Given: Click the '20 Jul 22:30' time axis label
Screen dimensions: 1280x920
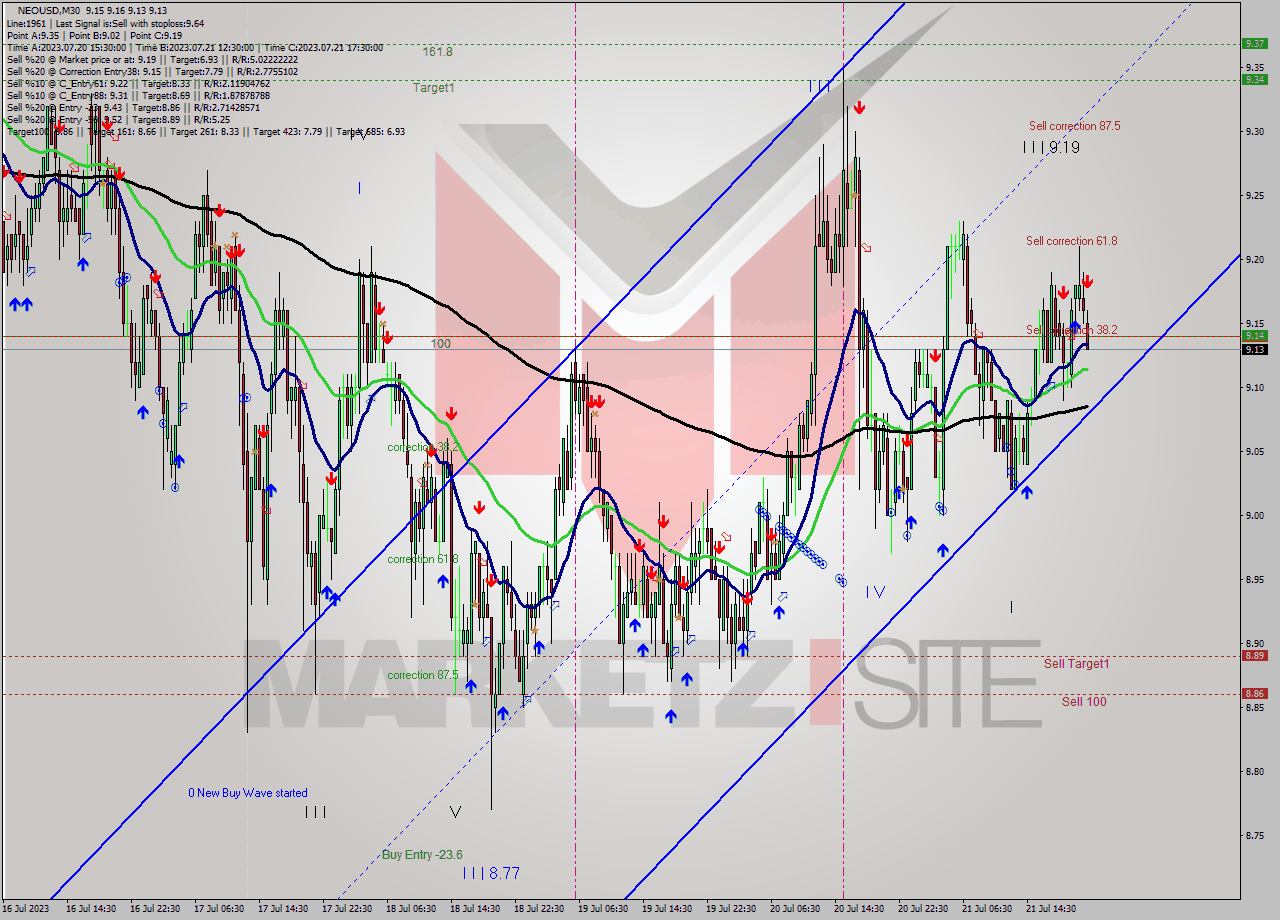Looking at the screenshot, I should tap(923, 909).
